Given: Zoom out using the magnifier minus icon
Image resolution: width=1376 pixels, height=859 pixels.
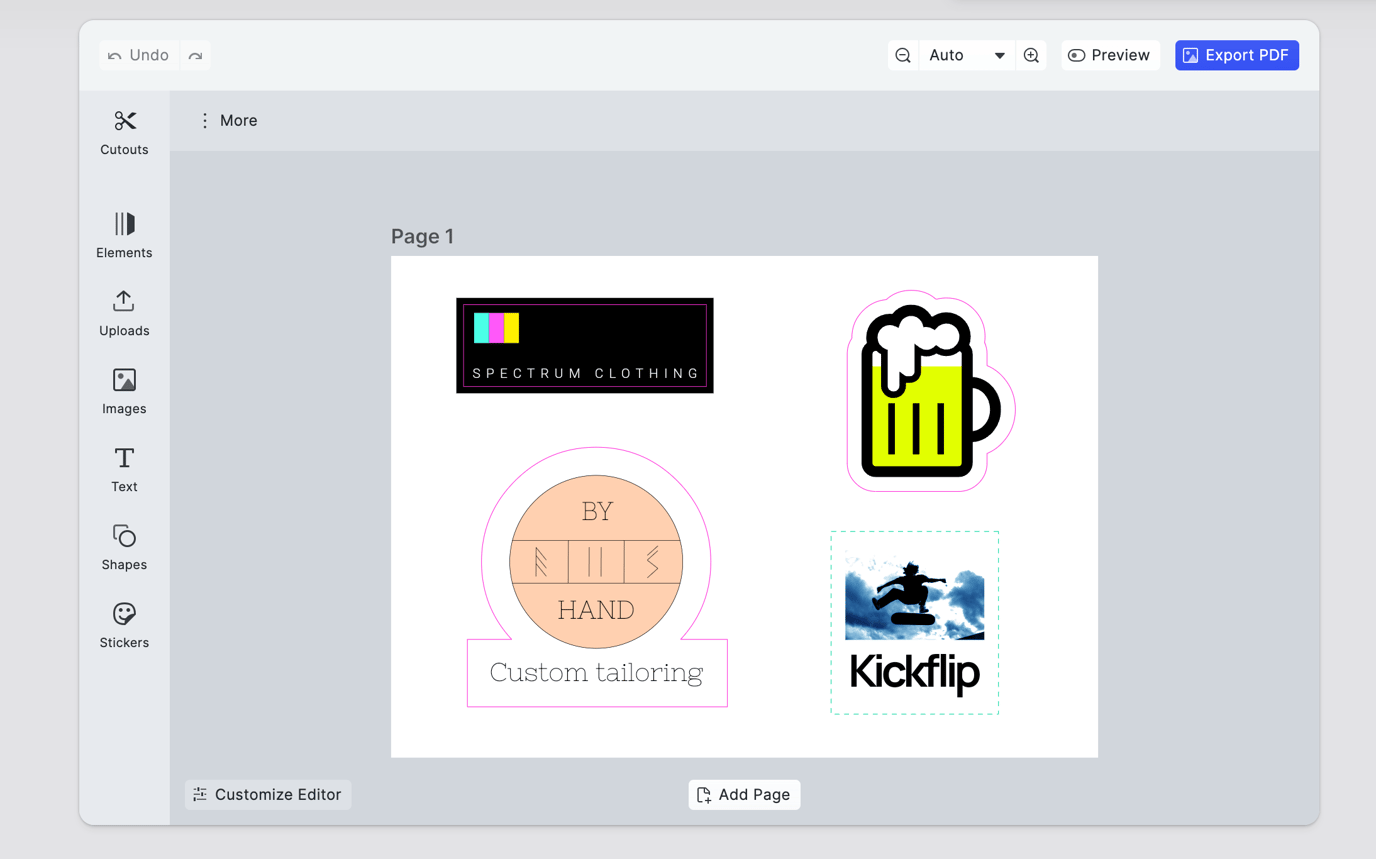Looking at the screenshot, I should (903, 55).
